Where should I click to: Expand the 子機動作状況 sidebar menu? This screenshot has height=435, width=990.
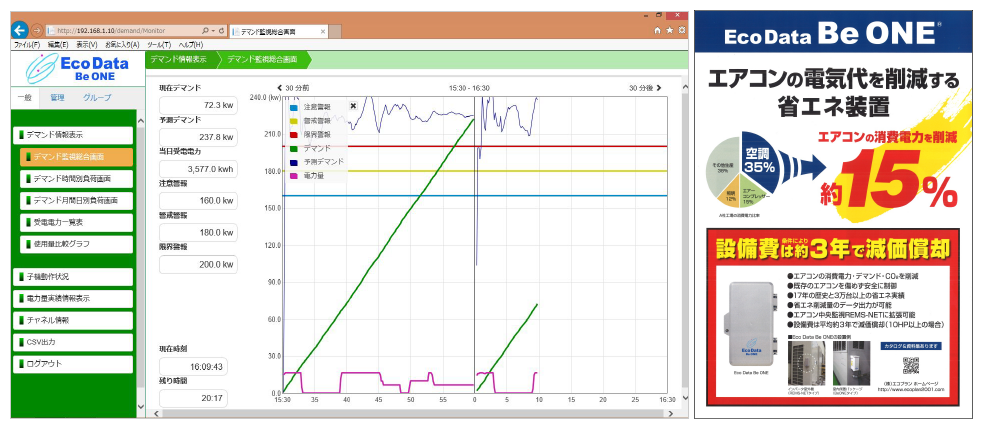(x=73, y=277)
